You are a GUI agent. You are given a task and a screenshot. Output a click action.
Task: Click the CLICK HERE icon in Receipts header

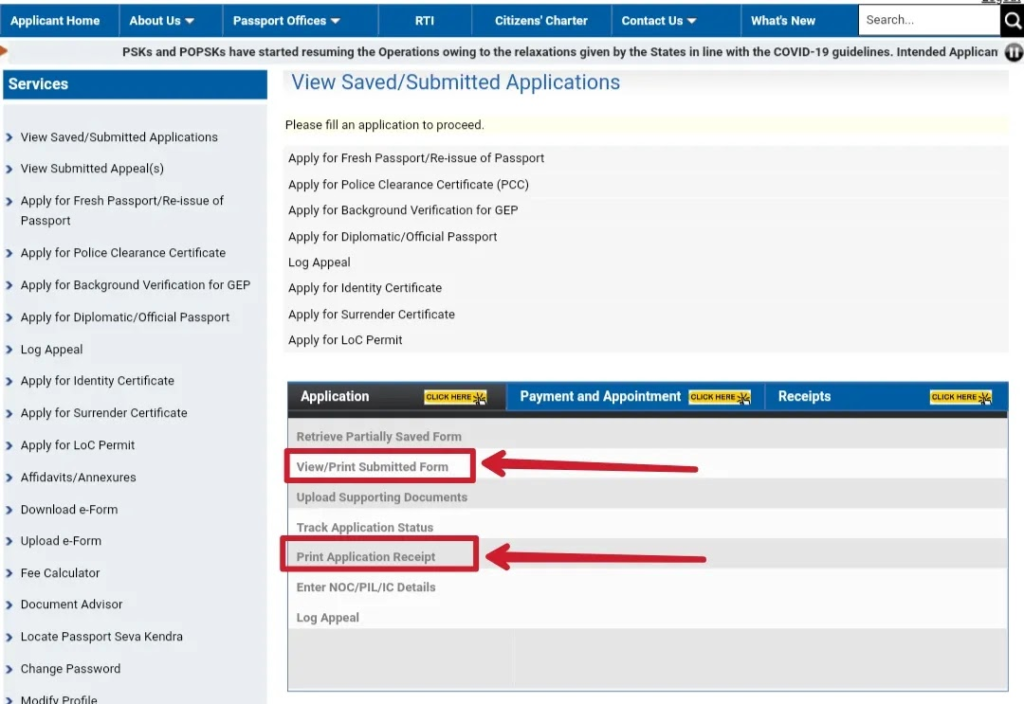coord(961,396)
